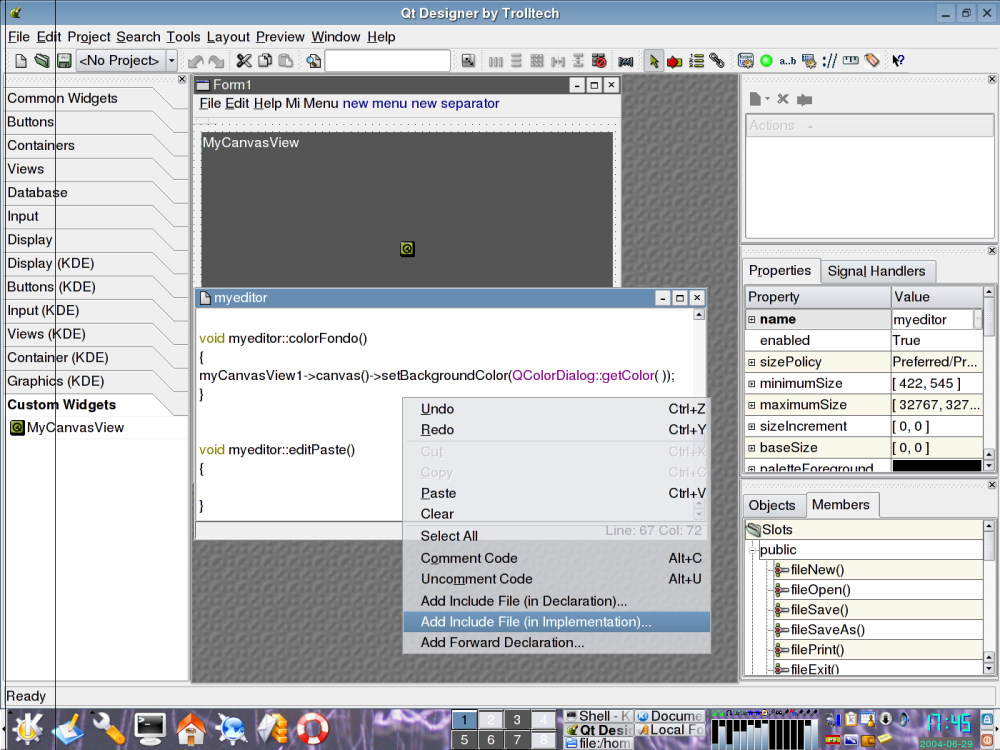Click the Undo arrow in toolbar
The image size is (1000, 750).
coord(196,61)
